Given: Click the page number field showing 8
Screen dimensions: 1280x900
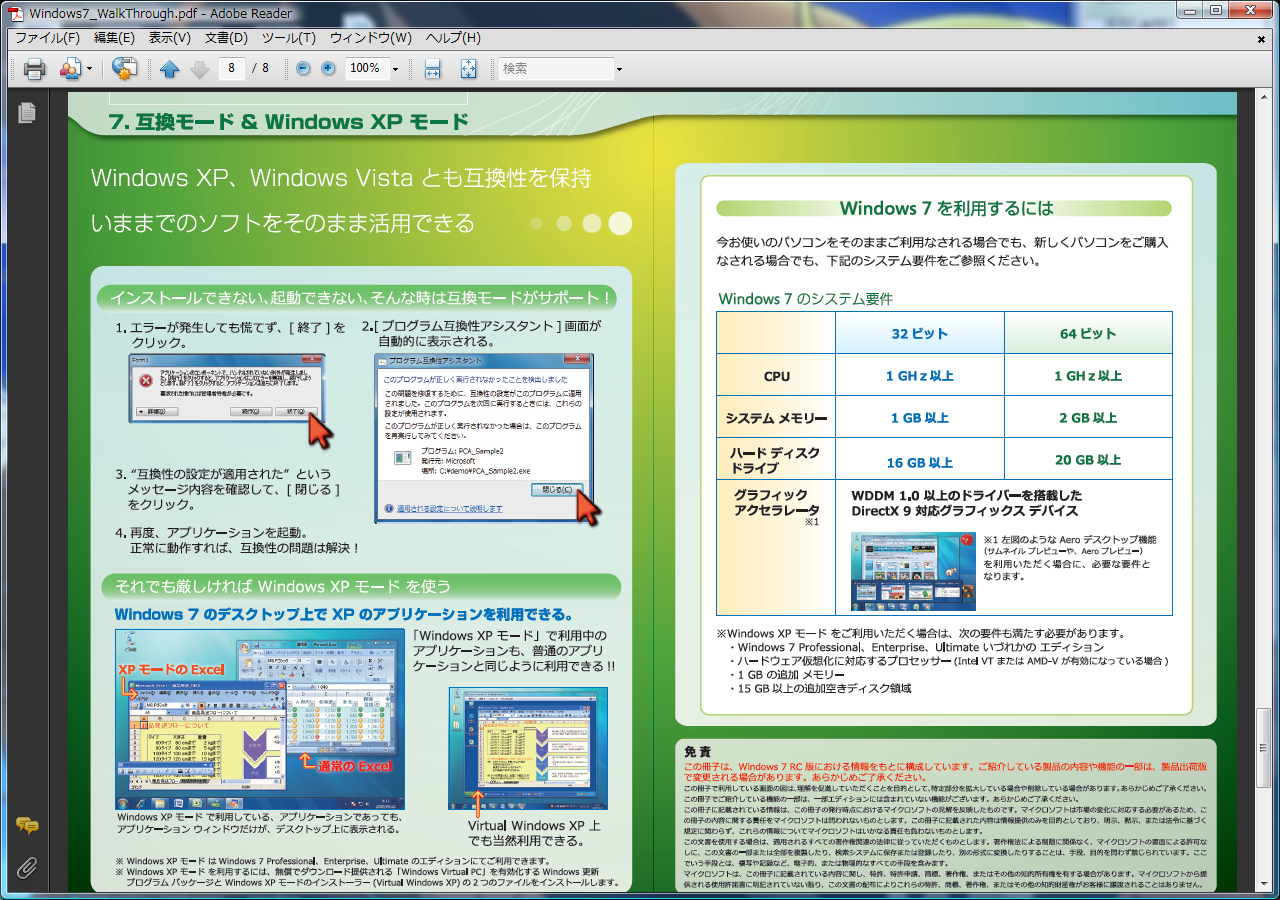Looking at the screenshot, I should (x=231, y=68).
